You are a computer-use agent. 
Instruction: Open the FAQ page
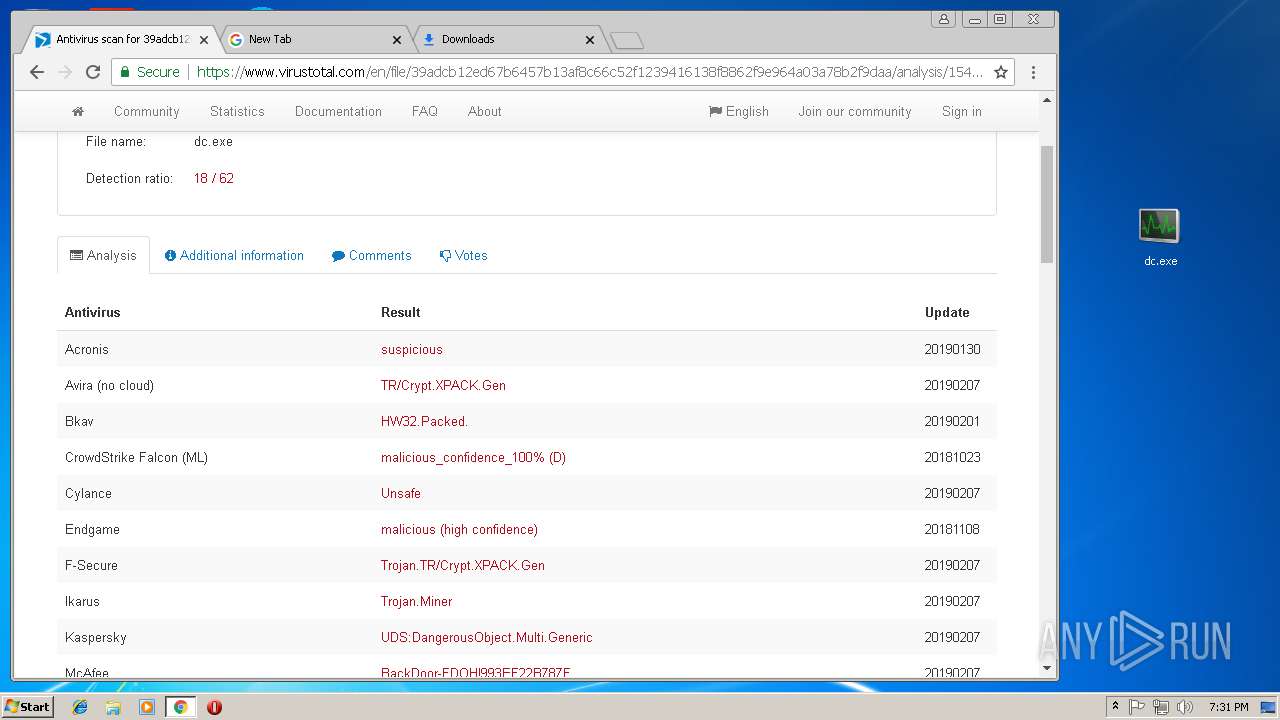425,112
